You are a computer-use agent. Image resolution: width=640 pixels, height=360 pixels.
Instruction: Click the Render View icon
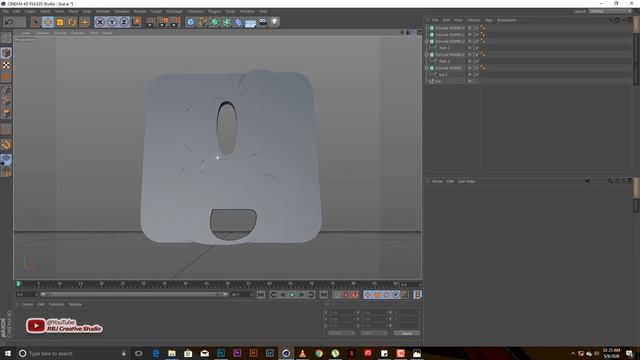151,22
